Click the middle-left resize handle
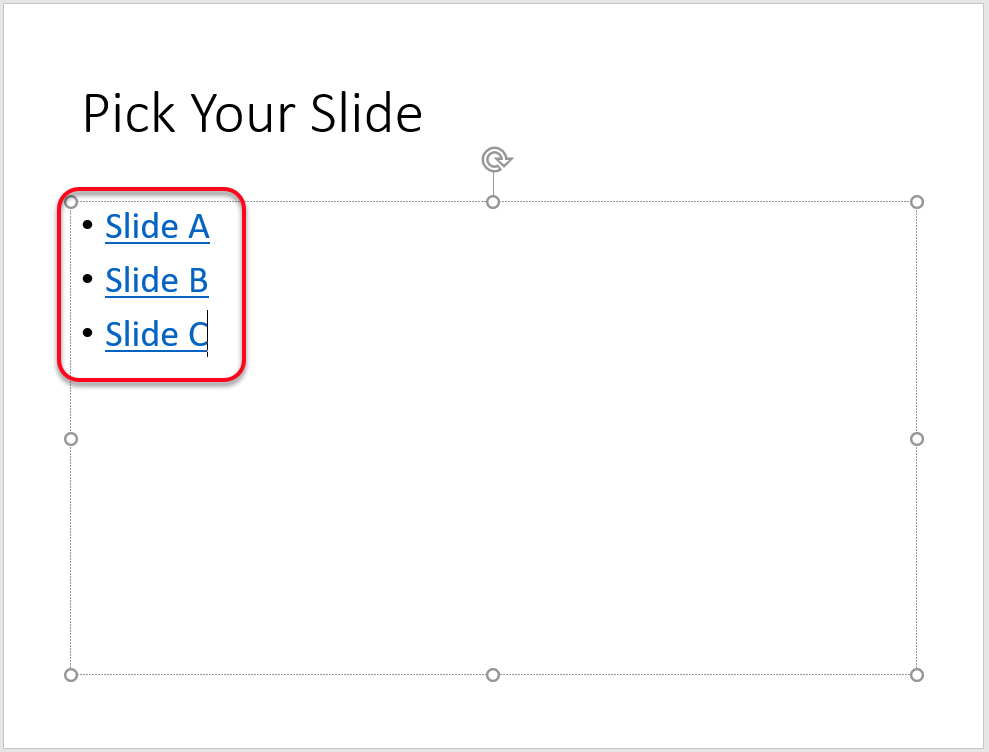Image resolution: width=989 pixels, height=752 pixels. click(71, 439)
